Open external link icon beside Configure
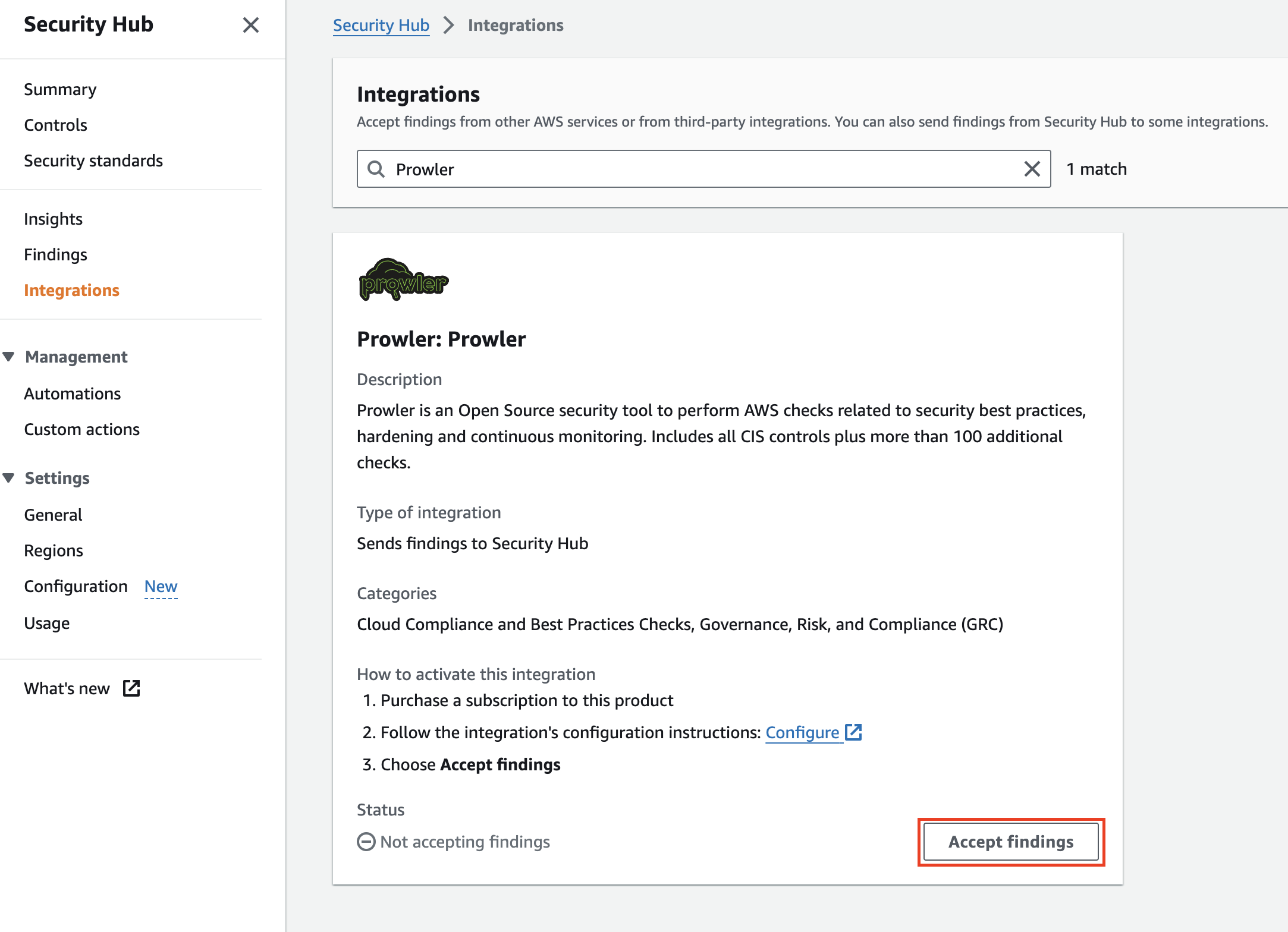 coord(853,732)
